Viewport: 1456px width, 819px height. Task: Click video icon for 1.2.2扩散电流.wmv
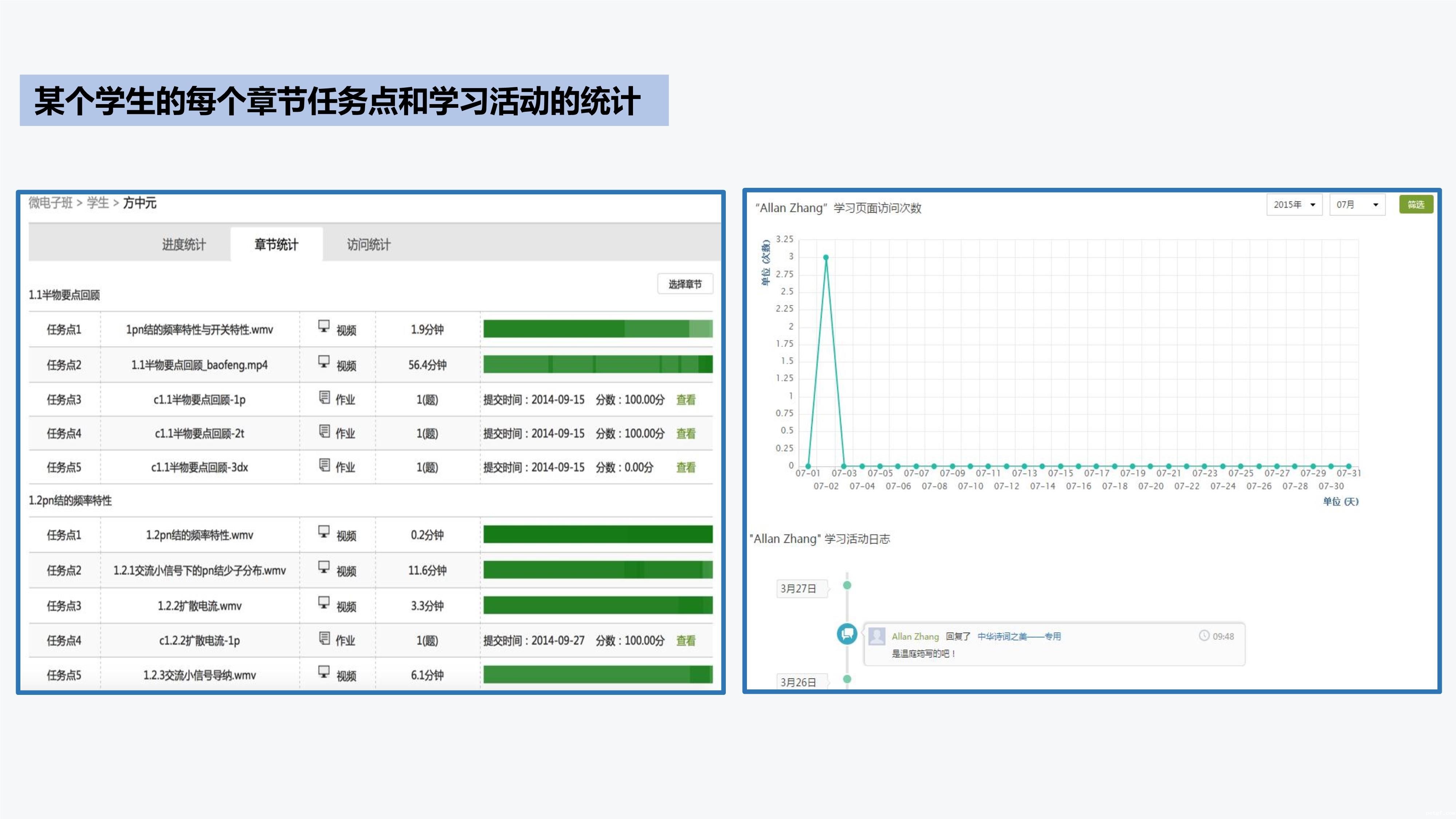pos(324,602)
